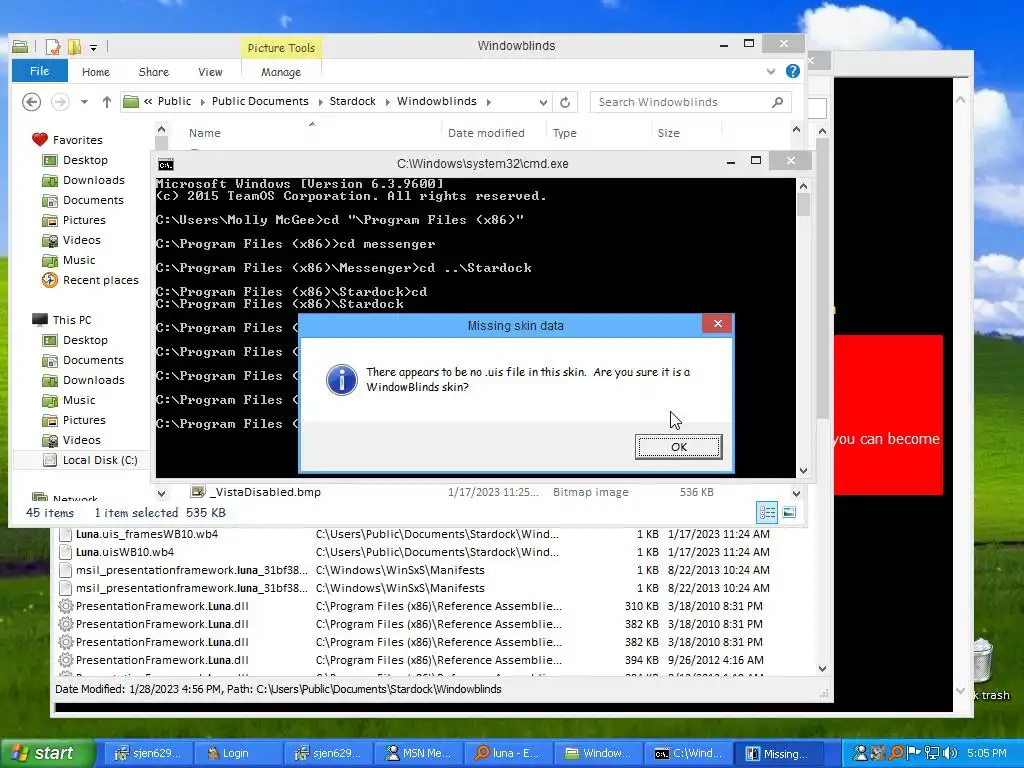The height and width of the screenshot is (768, 1024).
Task: Open Pictures under This PC
Action: (x=84, y=421)
